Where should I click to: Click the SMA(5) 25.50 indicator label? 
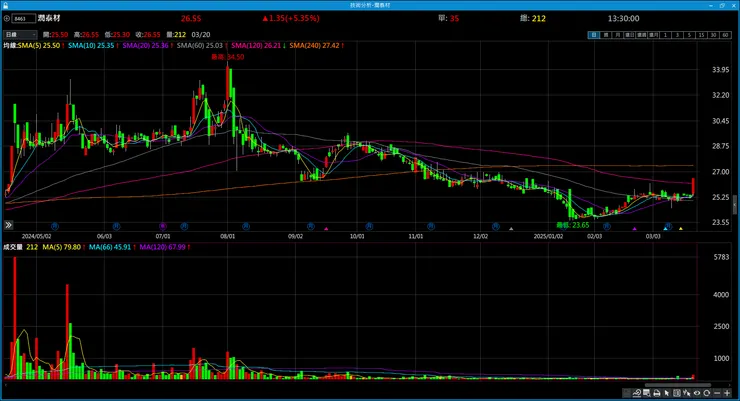(x=39, y=46)
